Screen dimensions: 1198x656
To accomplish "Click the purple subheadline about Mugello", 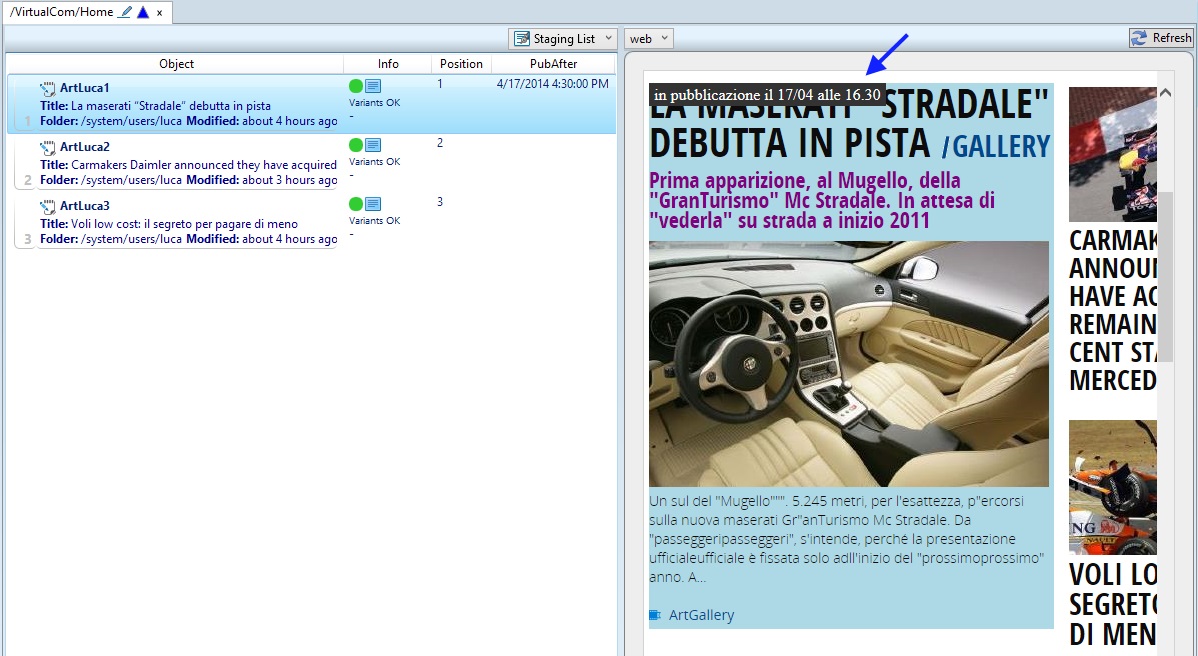I will click(822, 201).
